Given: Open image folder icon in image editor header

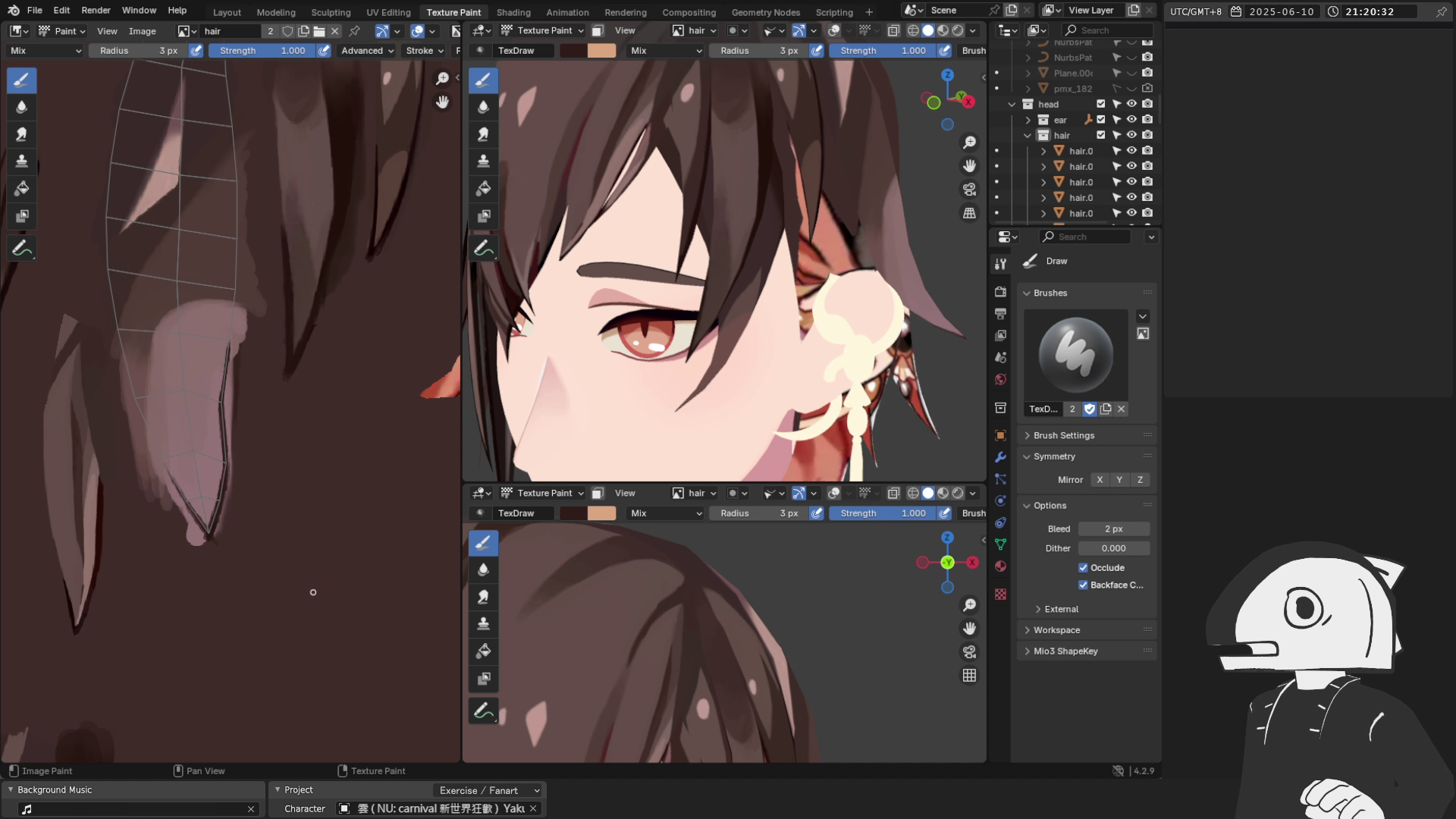Looking at the screenshot, I should (x=319, y=31).
